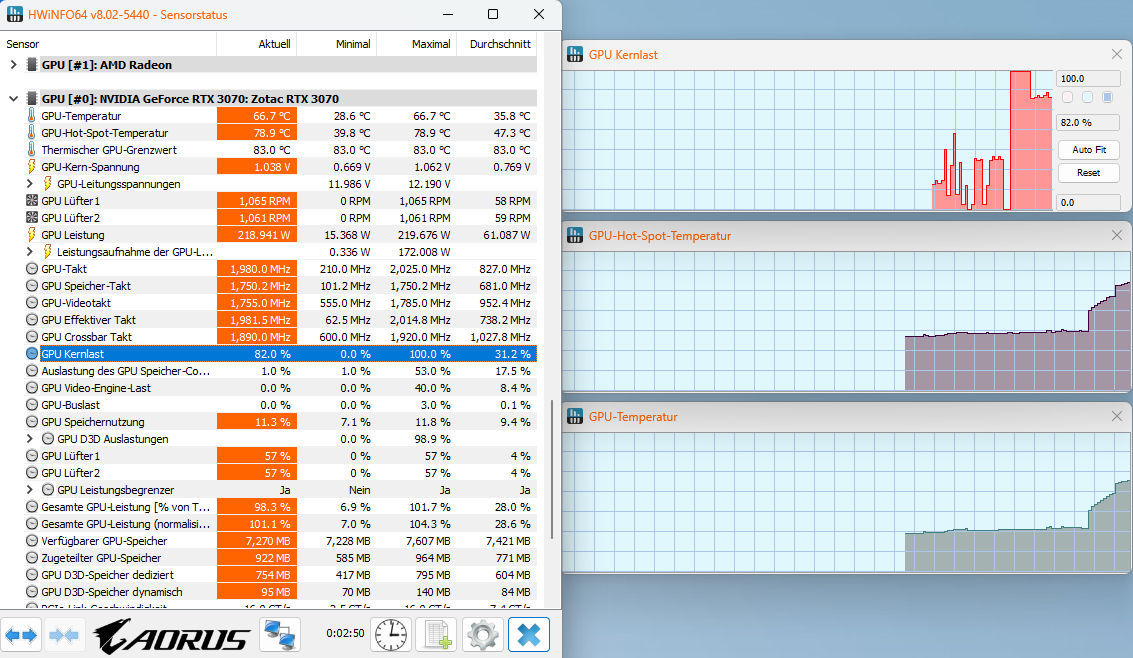Viewport: 1133px width, 658px height.
Task: Close sensor status with blue X icon
Action: (529, 636)
